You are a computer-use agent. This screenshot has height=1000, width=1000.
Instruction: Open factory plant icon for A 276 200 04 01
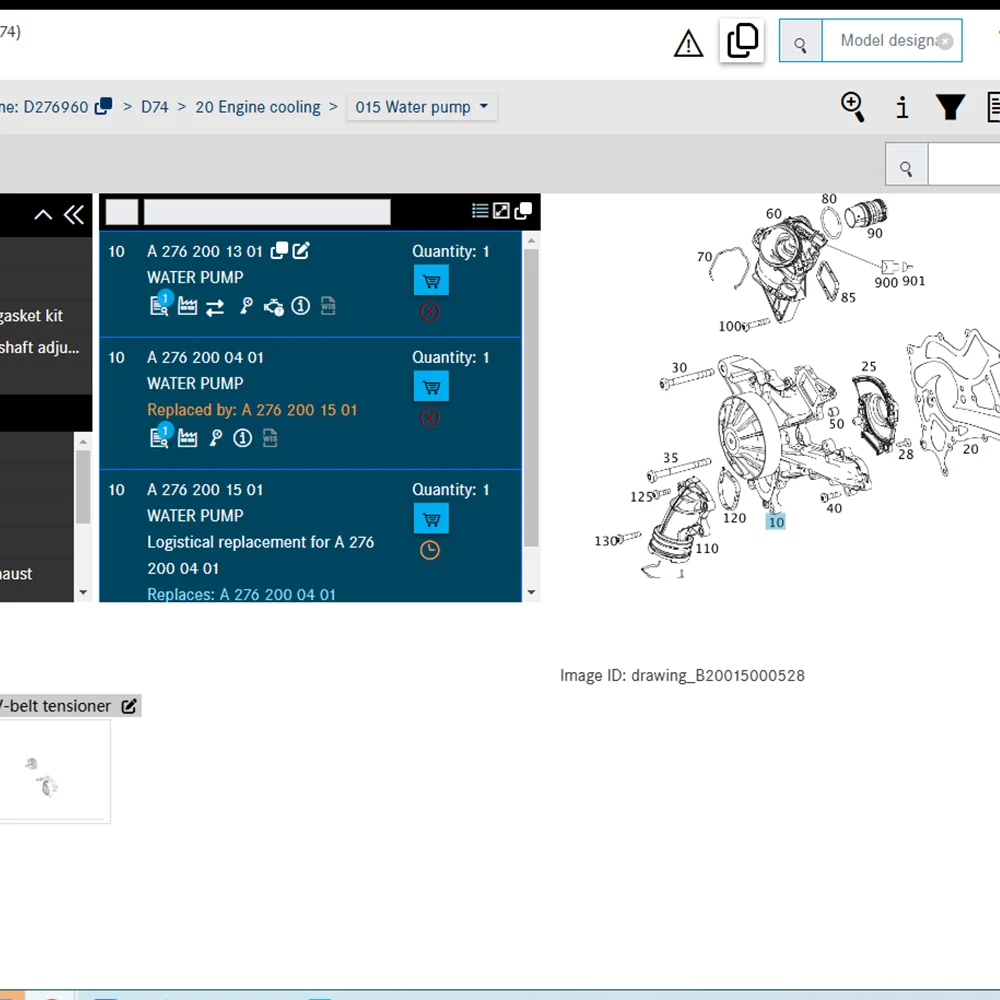pos(187,439)
